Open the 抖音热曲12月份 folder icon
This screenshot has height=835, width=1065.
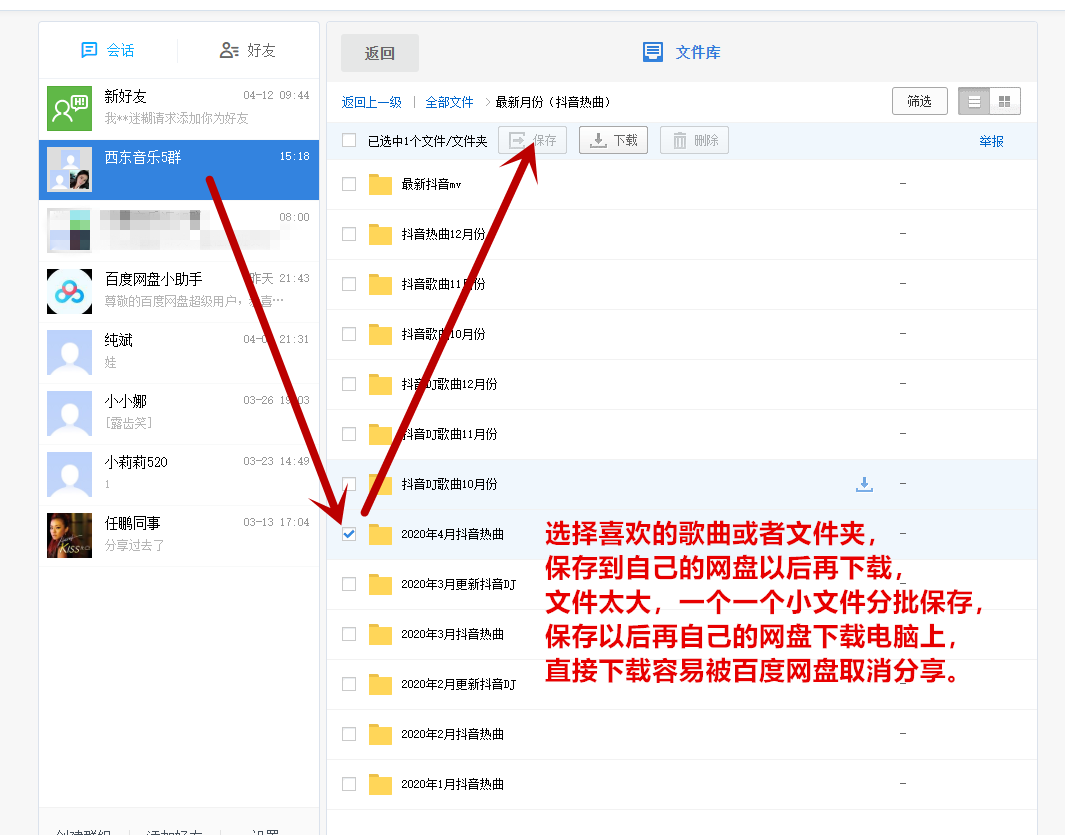tap(380, 234)
